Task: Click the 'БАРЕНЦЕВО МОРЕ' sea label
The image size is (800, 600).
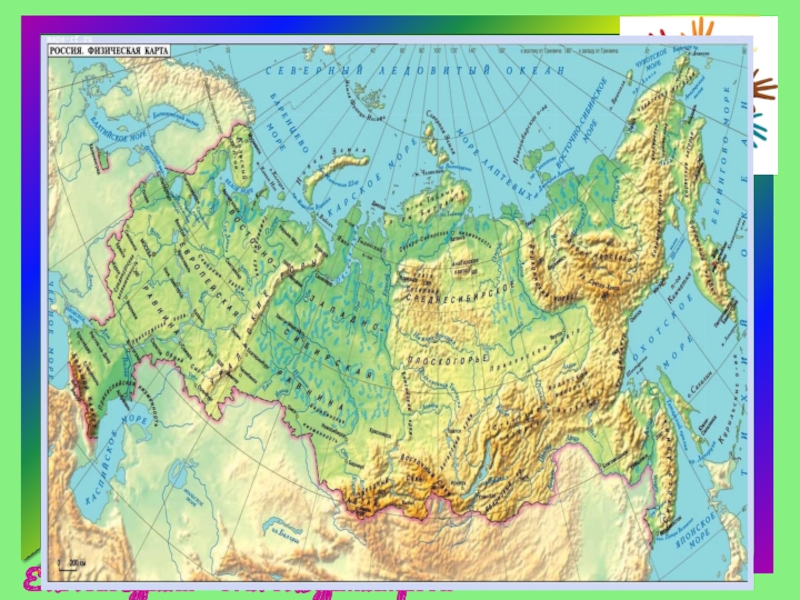Action: click(x=287, y=124)
